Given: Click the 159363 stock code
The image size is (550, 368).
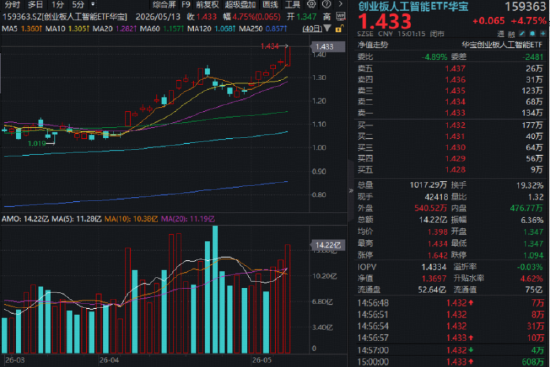Looking at the screenshot, I should coord(525,6).
